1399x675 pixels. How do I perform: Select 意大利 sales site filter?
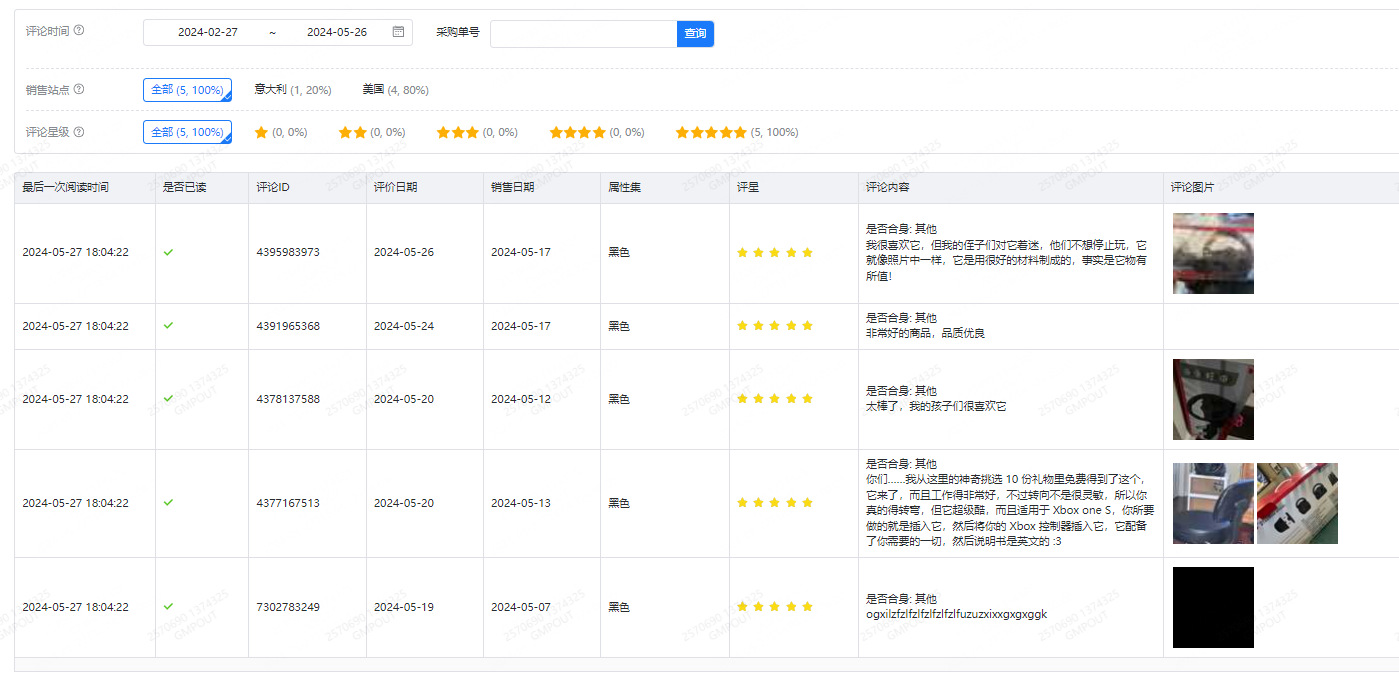click(292, 90)
